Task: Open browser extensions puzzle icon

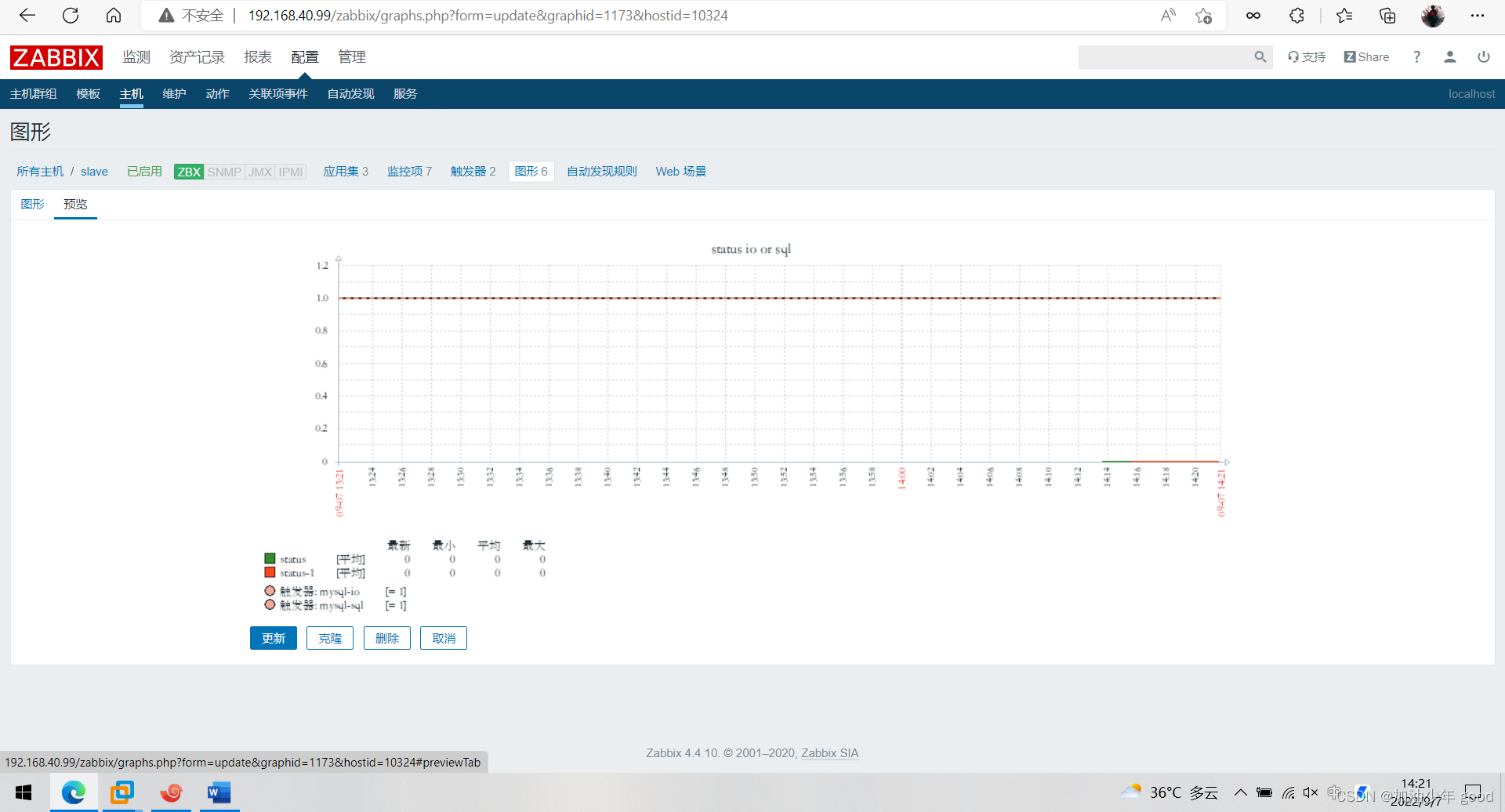Action: pyautogui.click(x=1297, y=16)
